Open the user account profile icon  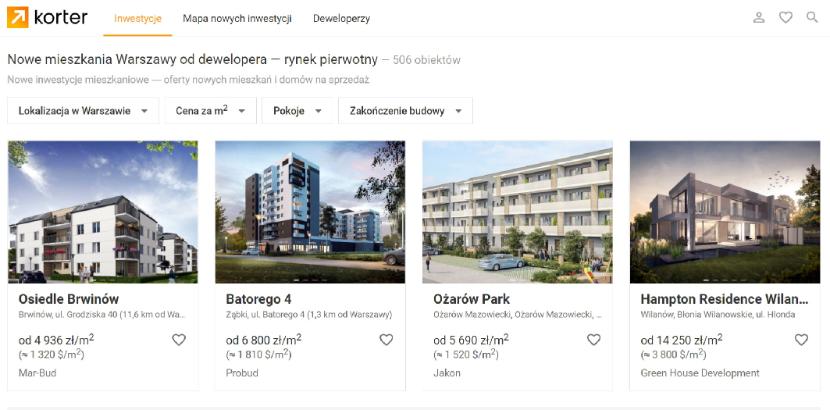759,18
